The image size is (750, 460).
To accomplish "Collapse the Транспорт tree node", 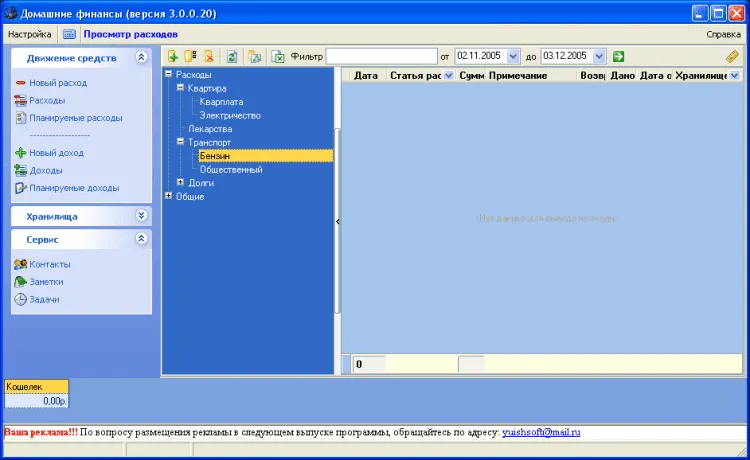I will coord(180,142).
